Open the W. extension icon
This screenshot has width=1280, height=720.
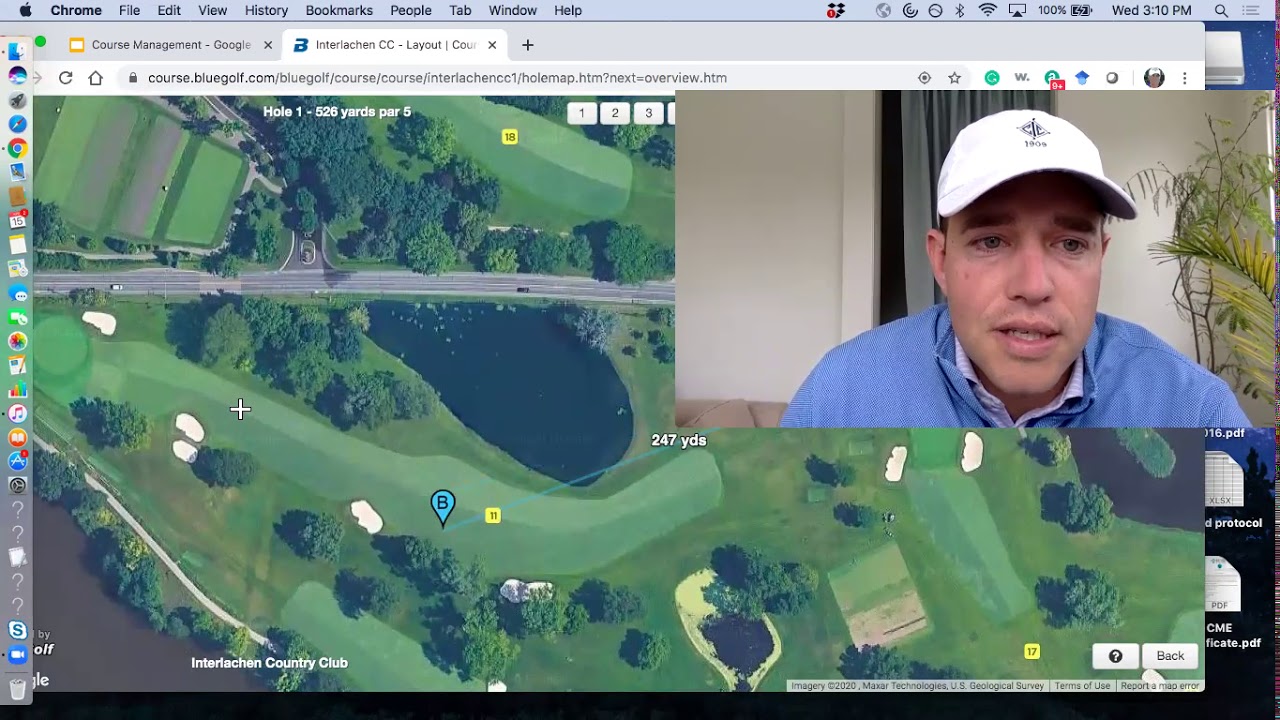[x=1021, y=78]
